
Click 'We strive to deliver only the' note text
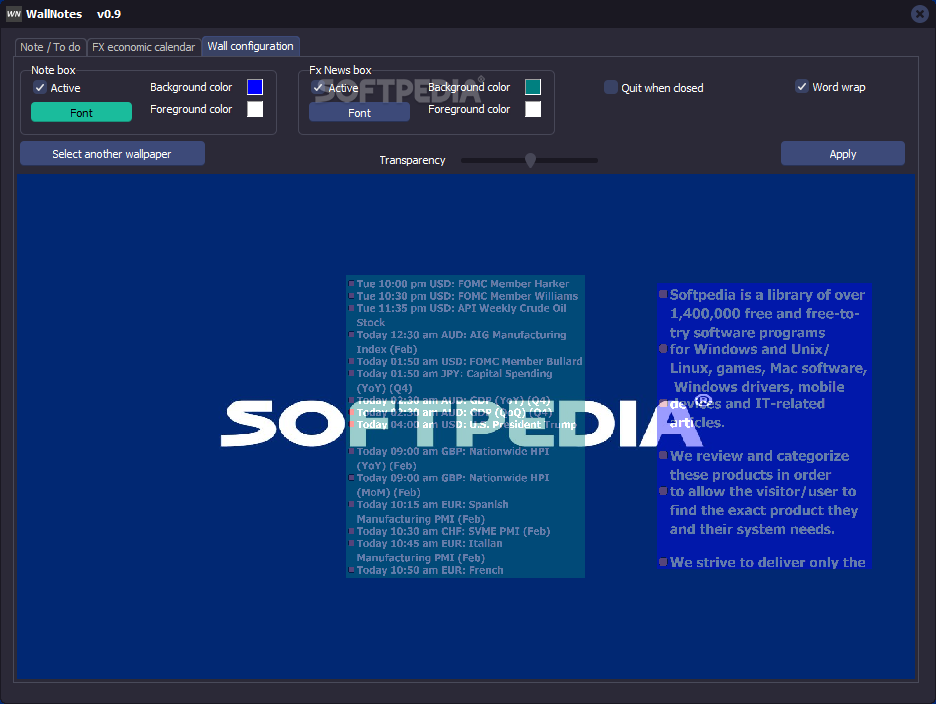pos(768,562)
